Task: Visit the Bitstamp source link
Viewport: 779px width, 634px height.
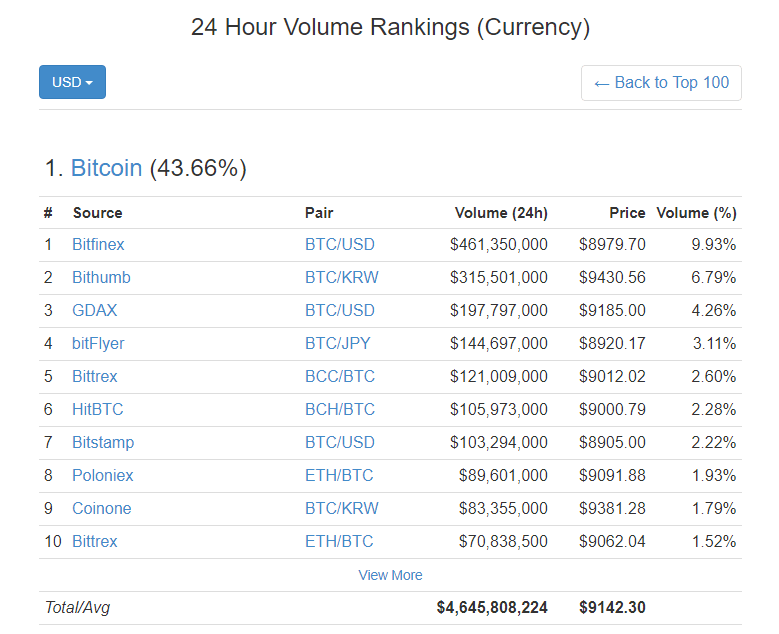Action: [x=102, y=442]
